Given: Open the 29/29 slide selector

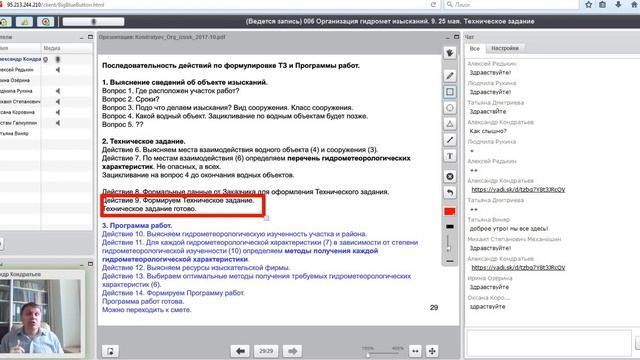Looking at the screenshot, I should pyautogui.click(x=266, y=351).
